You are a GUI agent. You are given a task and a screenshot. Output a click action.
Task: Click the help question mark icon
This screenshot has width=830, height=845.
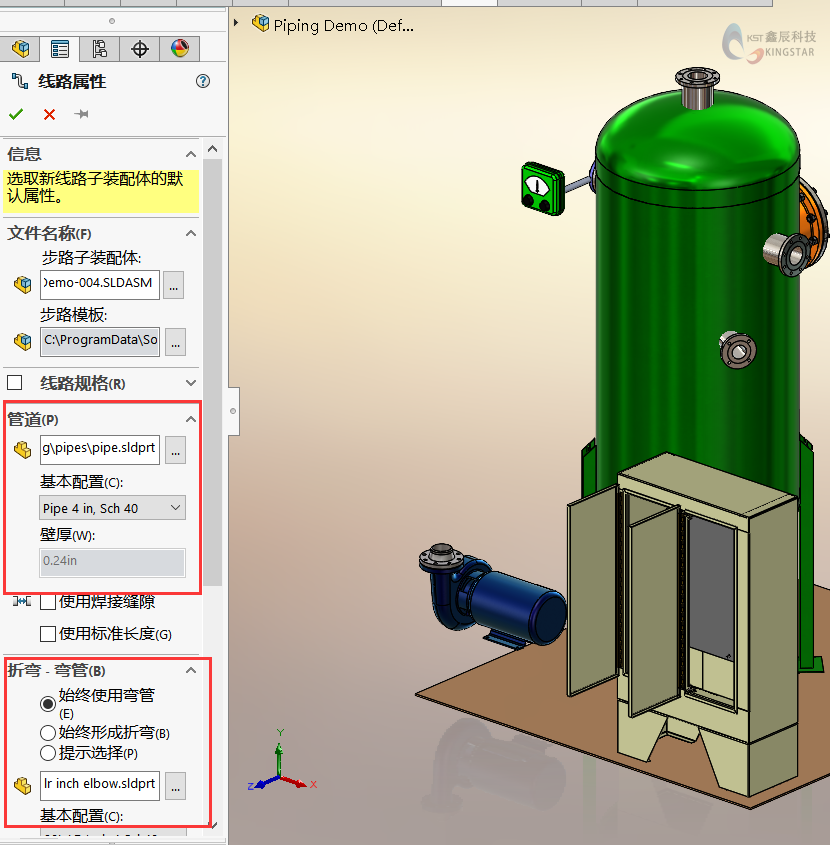coord(203,81)
